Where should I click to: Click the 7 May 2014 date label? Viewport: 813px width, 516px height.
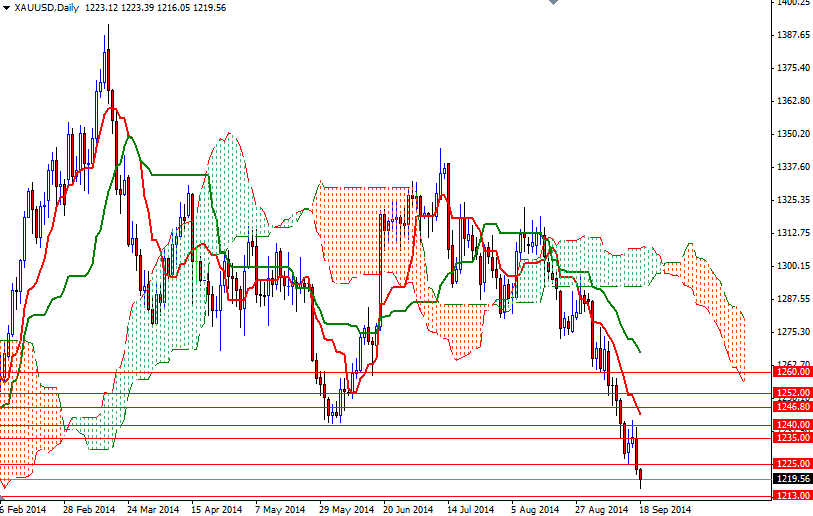tap(280, 509)
